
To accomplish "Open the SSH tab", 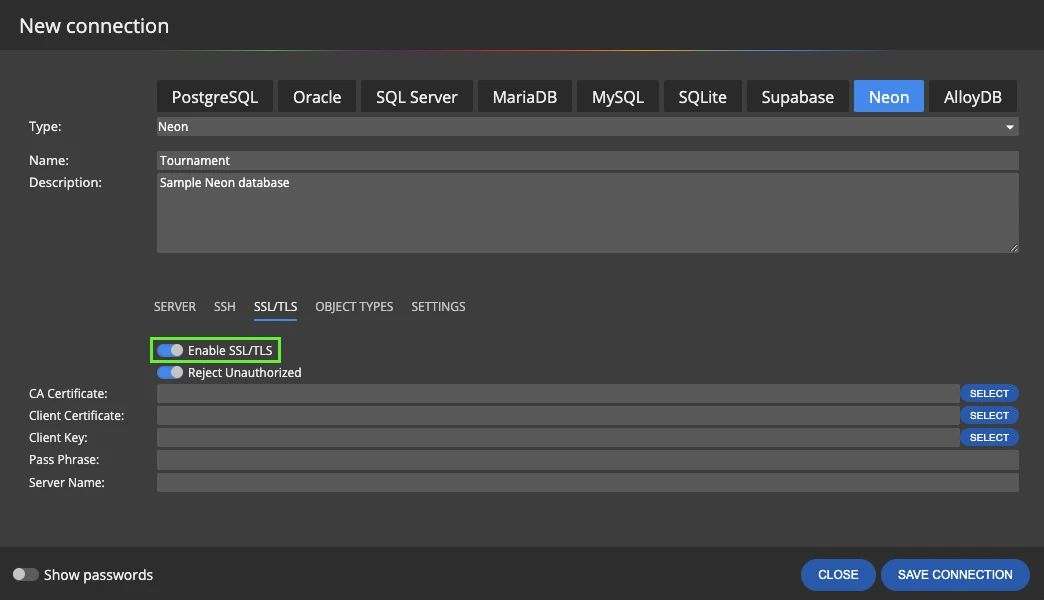I will (x=224, y=306).
